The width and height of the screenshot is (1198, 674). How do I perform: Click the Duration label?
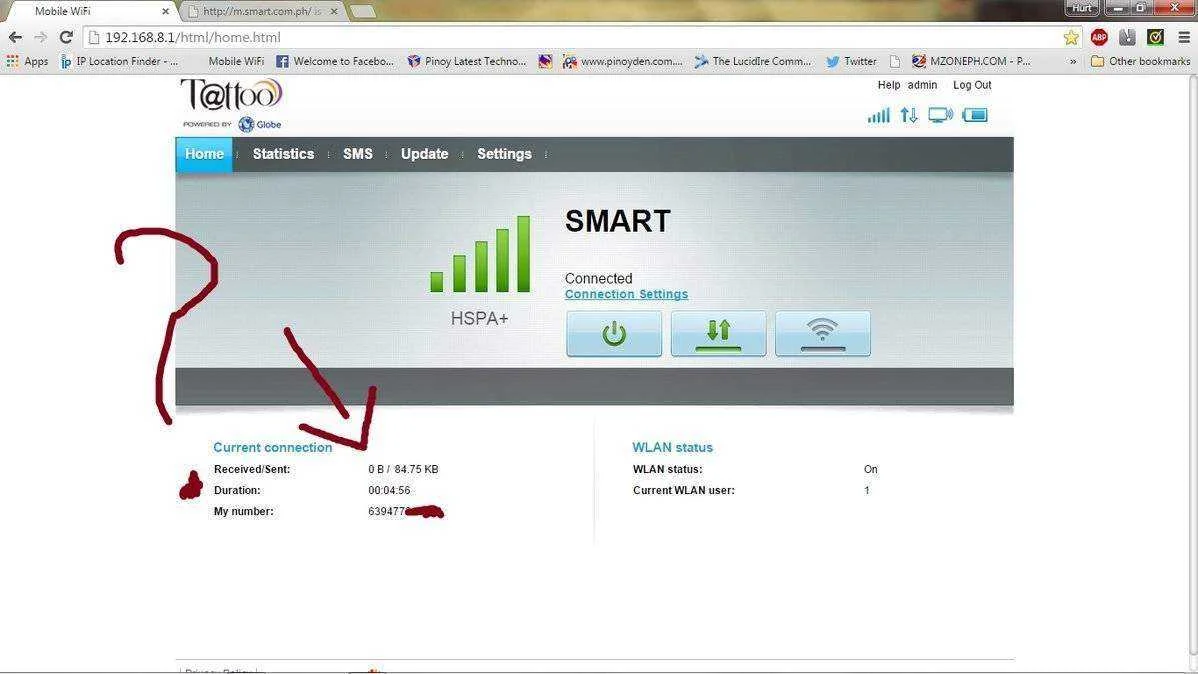coord(237,491)
